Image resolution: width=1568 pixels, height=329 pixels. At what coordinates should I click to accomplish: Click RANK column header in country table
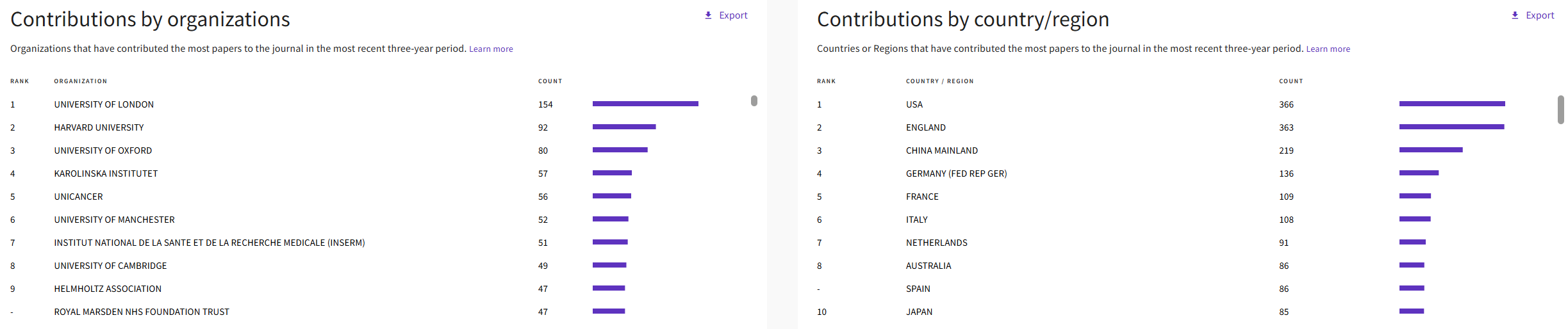[826, 81]
